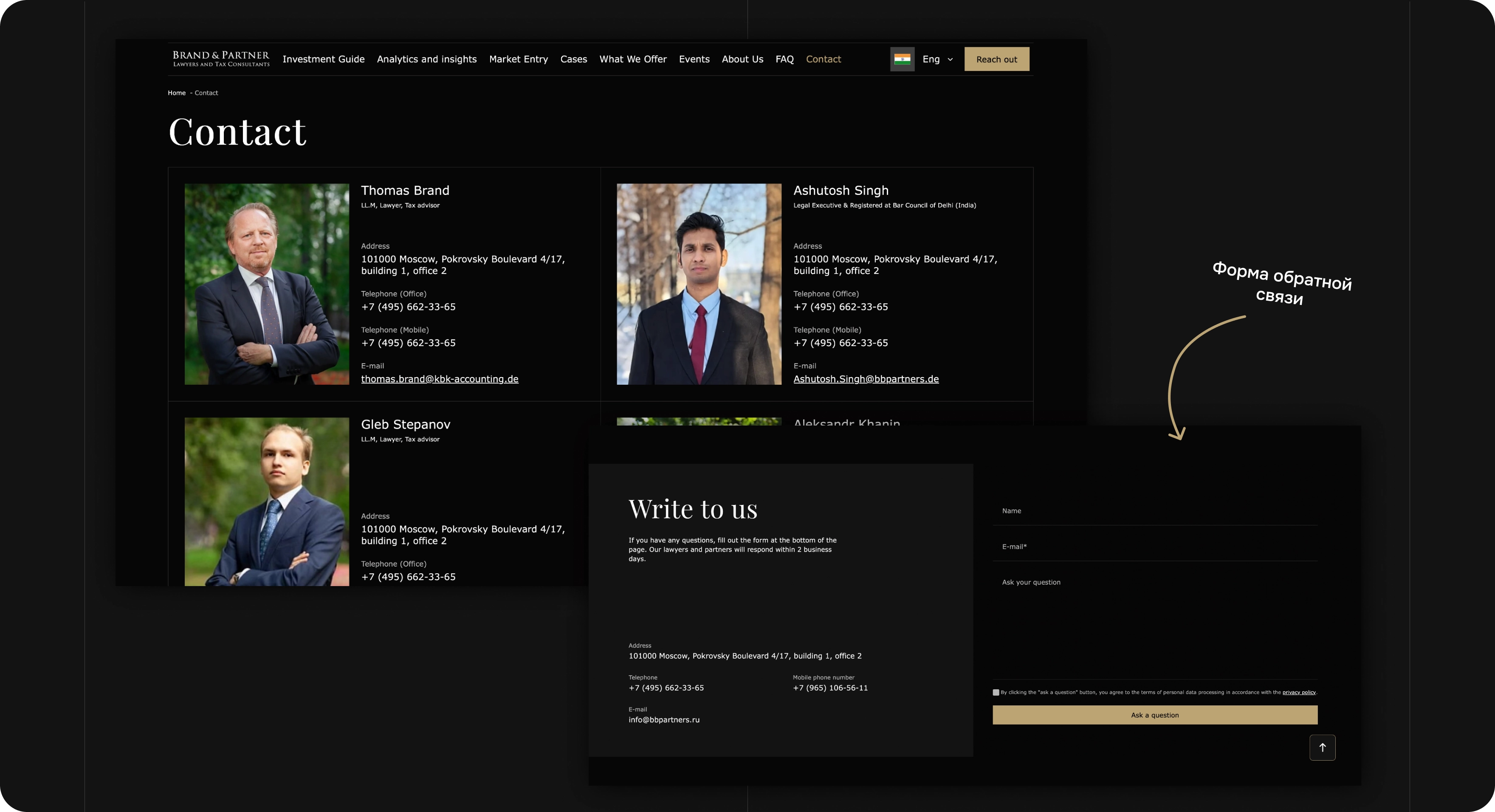The image size is (1495, 812).
Task: Click the Reach out button
Action: pyautogui.click(x=996, y=59)
